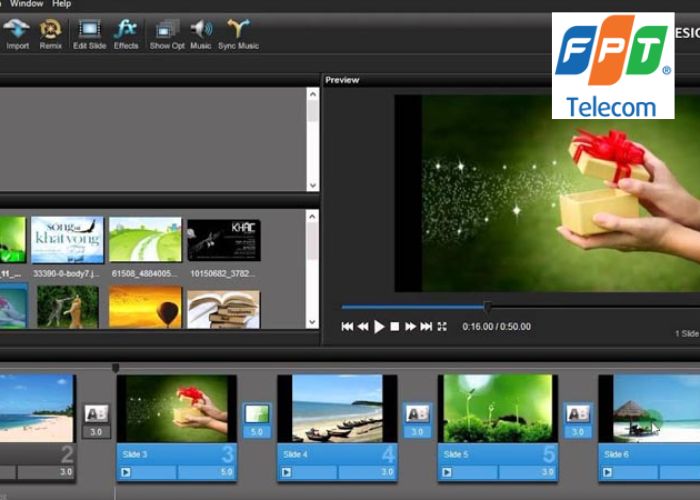This screenshot has height=500, width=700.
Task: Click the Show Opt icon
Action: click(x=166, y=30)
